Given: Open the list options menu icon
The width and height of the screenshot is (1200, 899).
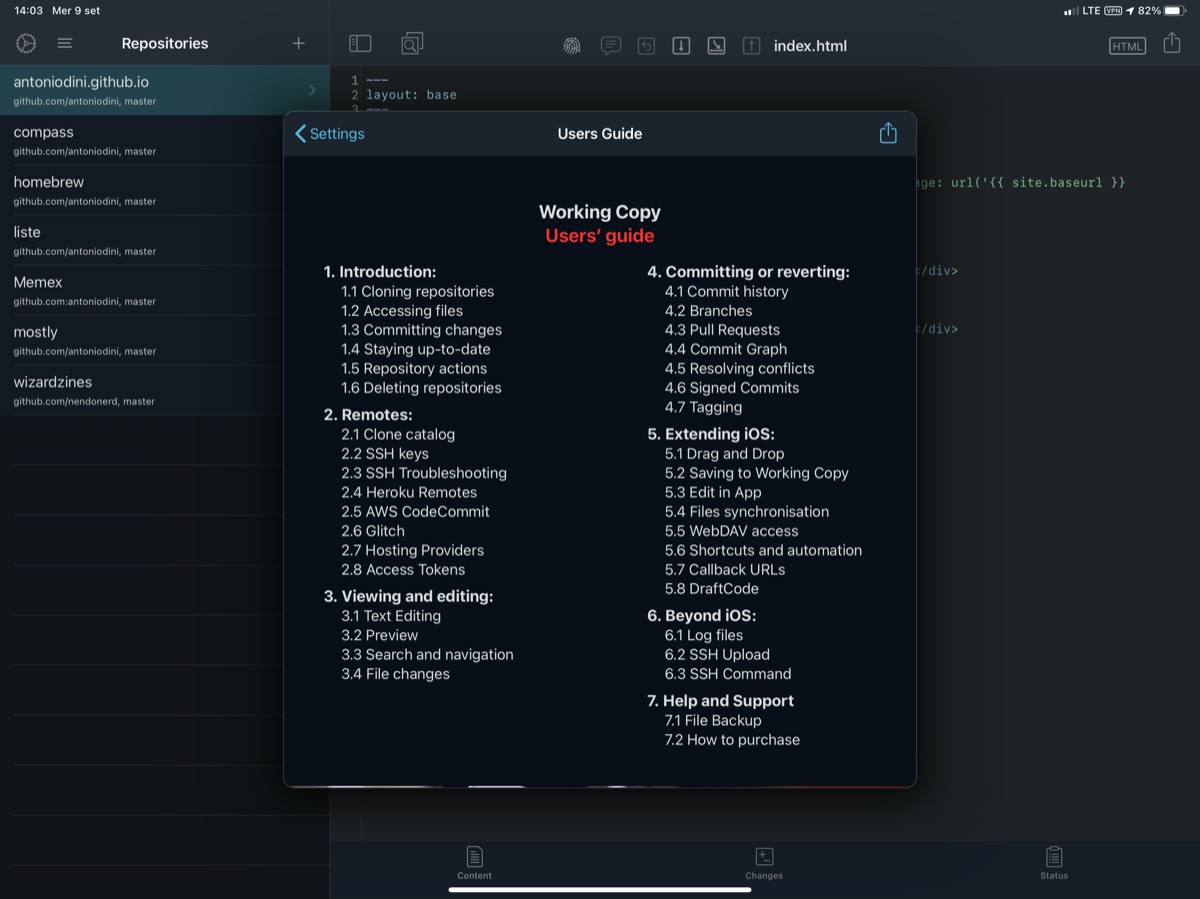Looking at the screenshot, I should coord(65,43).
